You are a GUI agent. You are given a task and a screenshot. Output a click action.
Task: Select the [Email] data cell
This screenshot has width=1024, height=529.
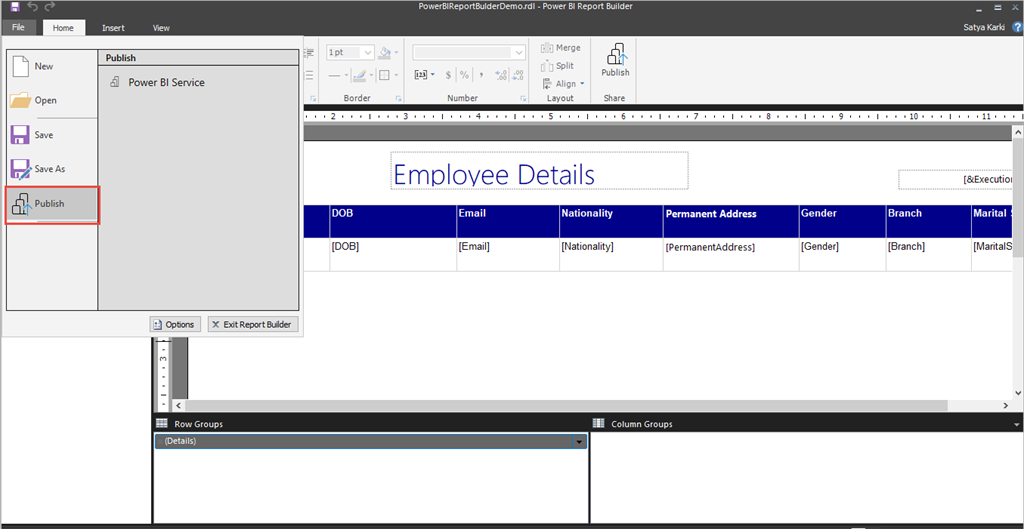[507, 254]
